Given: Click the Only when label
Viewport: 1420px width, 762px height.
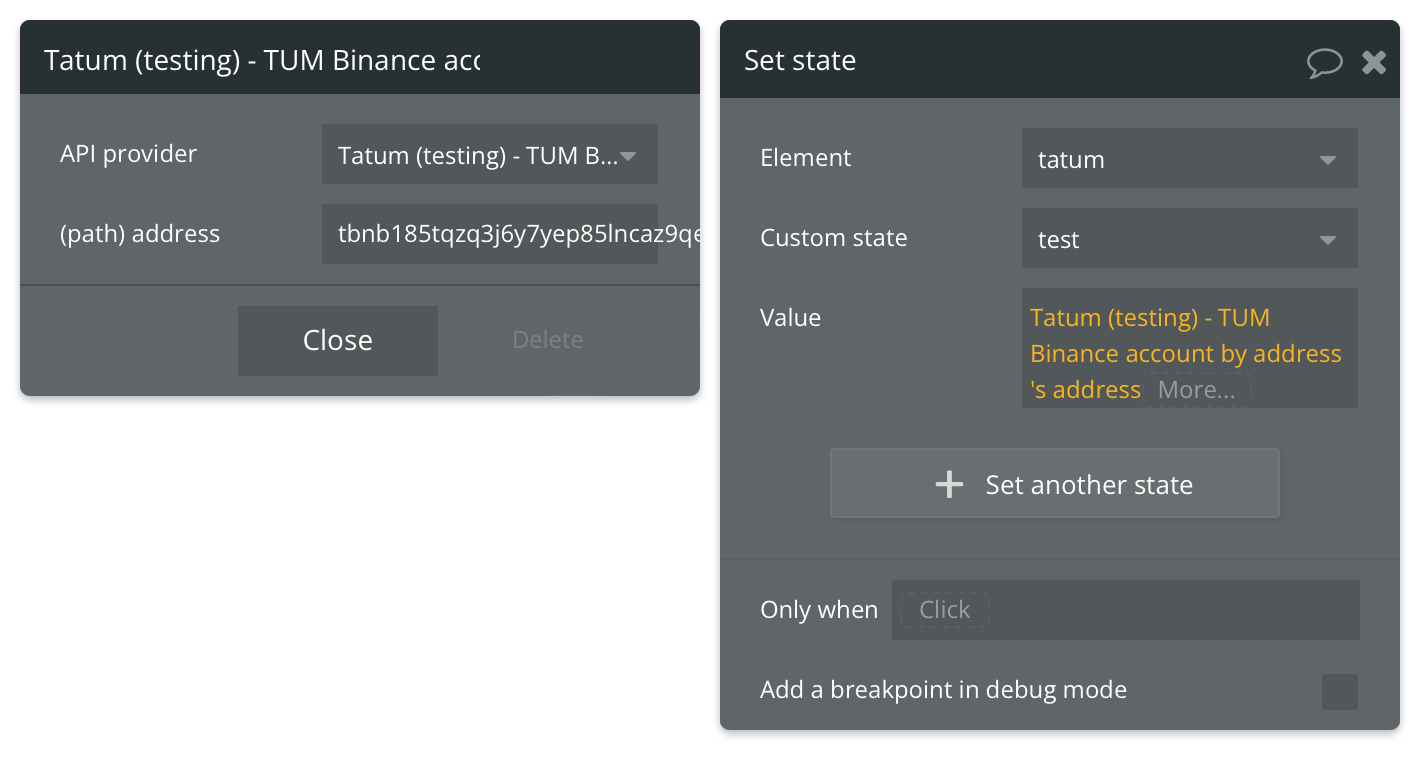Looking at the screenshot, I should (x=819, y=609).
